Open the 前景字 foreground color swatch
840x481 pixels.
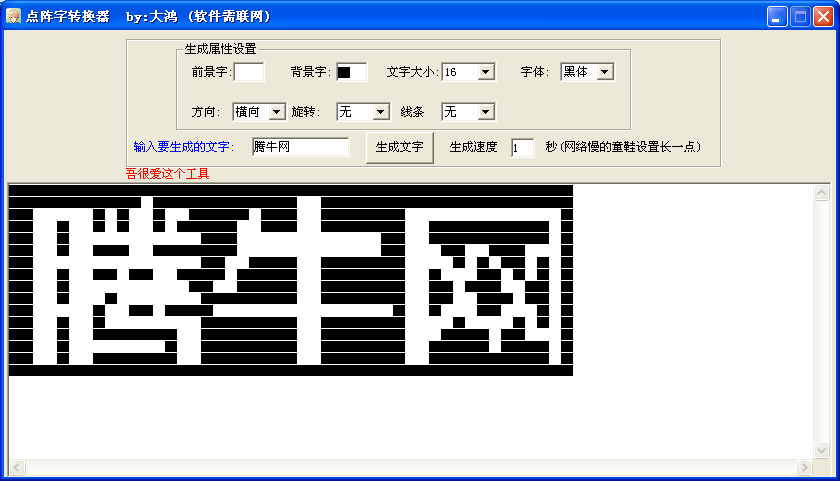[249, 72]
